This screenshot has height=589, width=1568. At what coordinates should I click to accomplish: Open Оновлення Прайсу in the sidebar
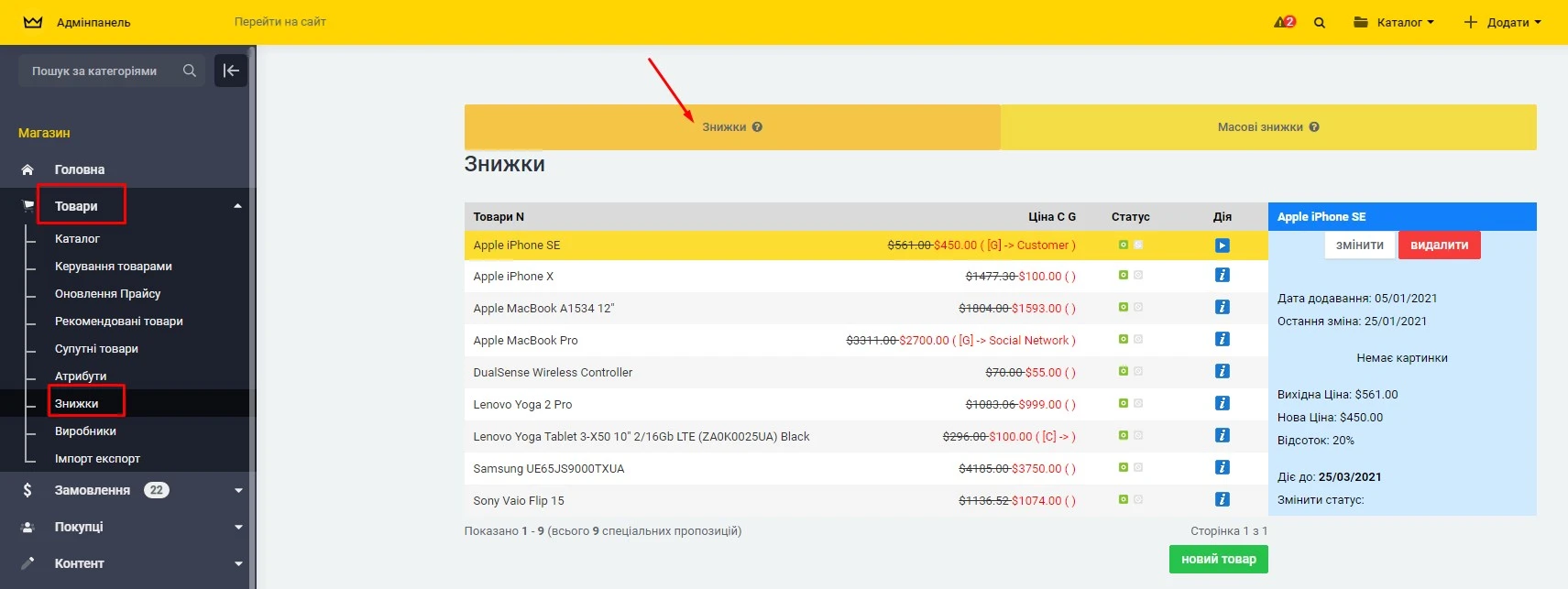click(x=107, y=293)
